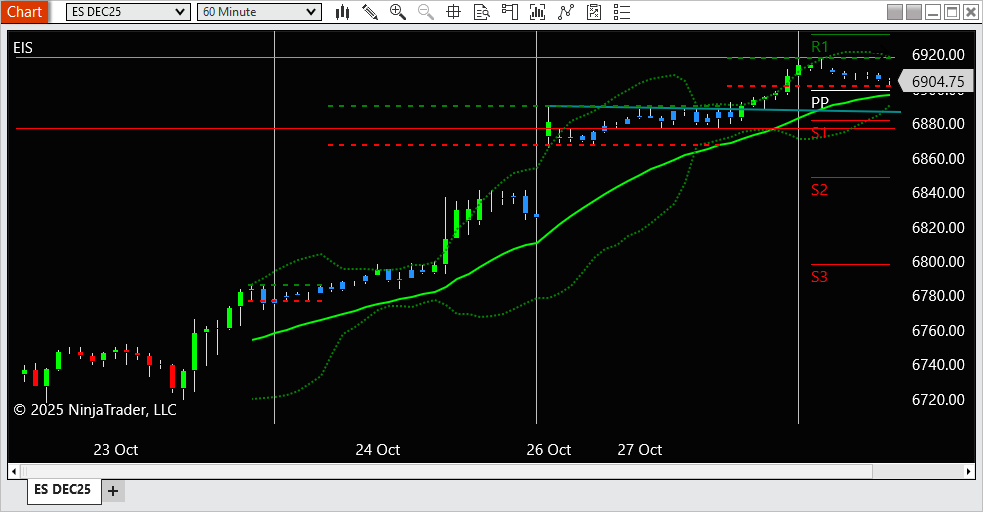Expand the 60 Minute interval dropdown
Viewport: 983px width, 512px height.
point(259,12)
